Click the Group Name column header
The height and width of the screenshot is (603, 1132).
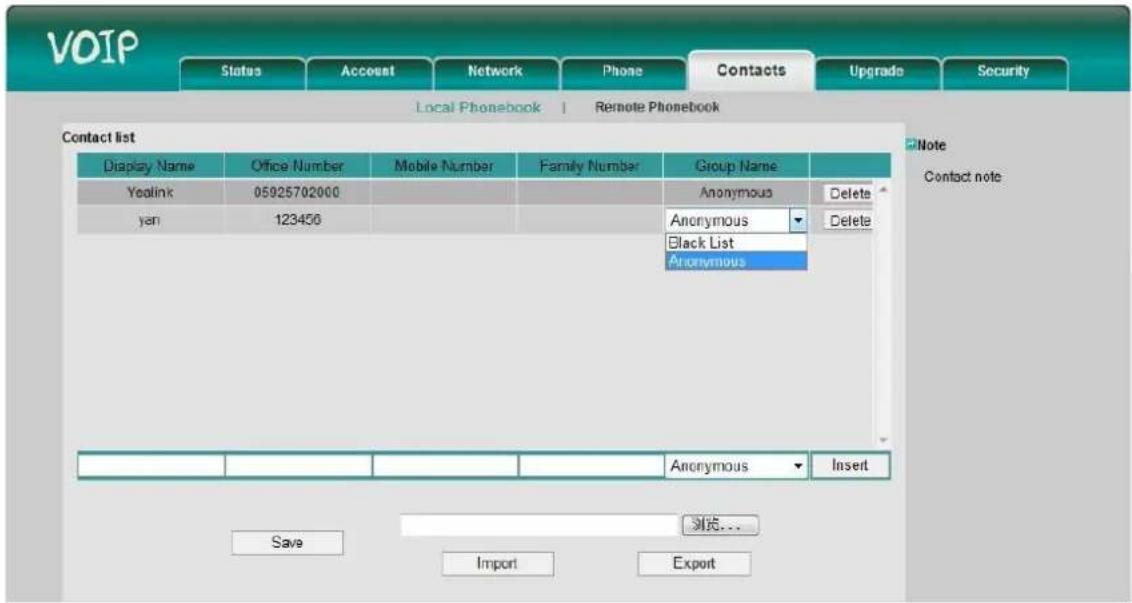coord(736,166)
